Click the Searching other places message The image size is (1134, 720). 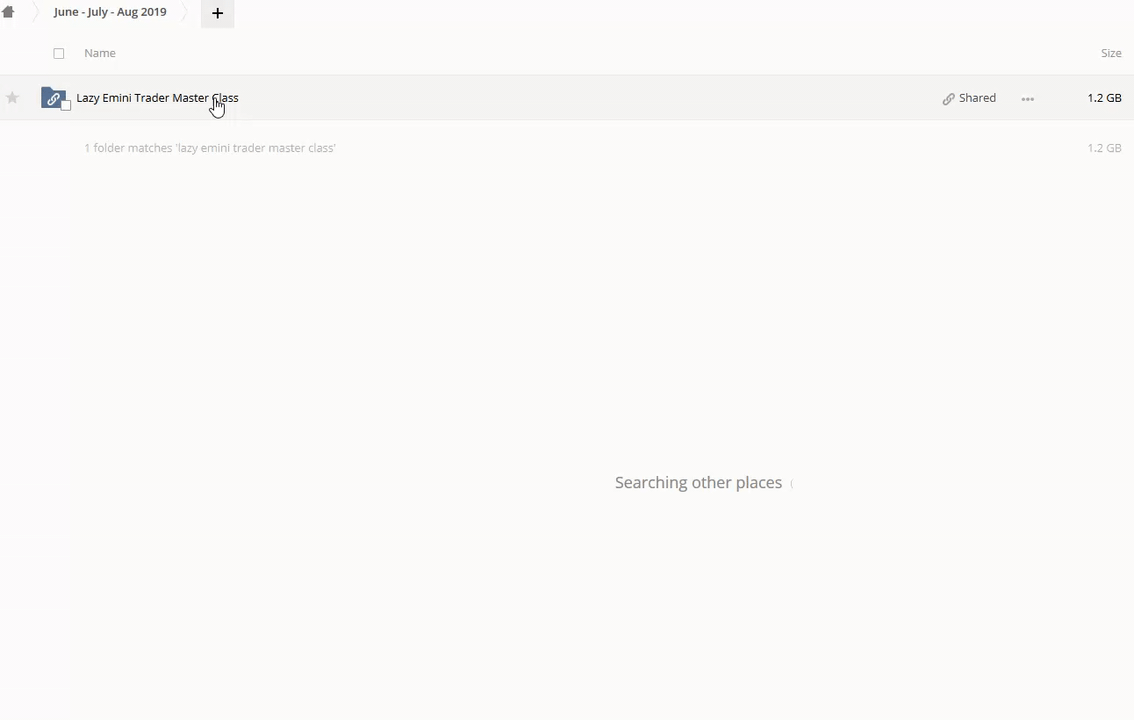tap(698, 483)
